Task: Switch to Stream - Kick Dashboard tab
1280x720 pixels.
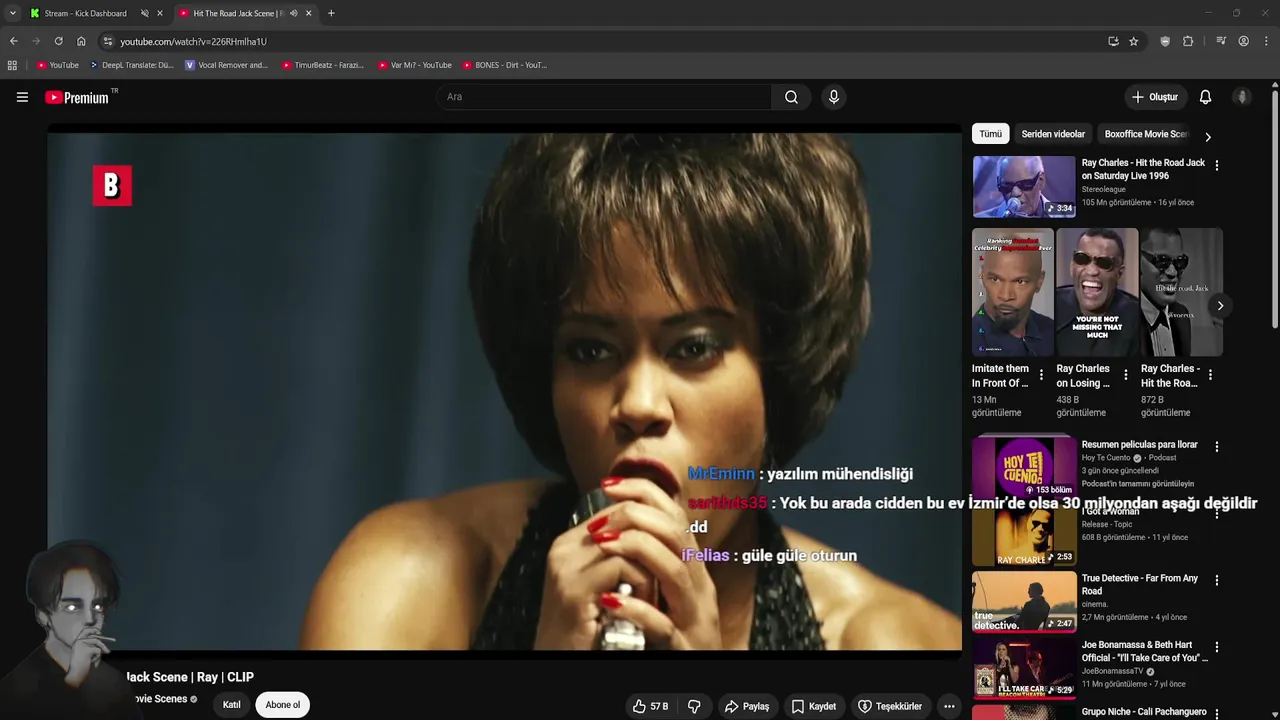Action: tap(85, 13)
